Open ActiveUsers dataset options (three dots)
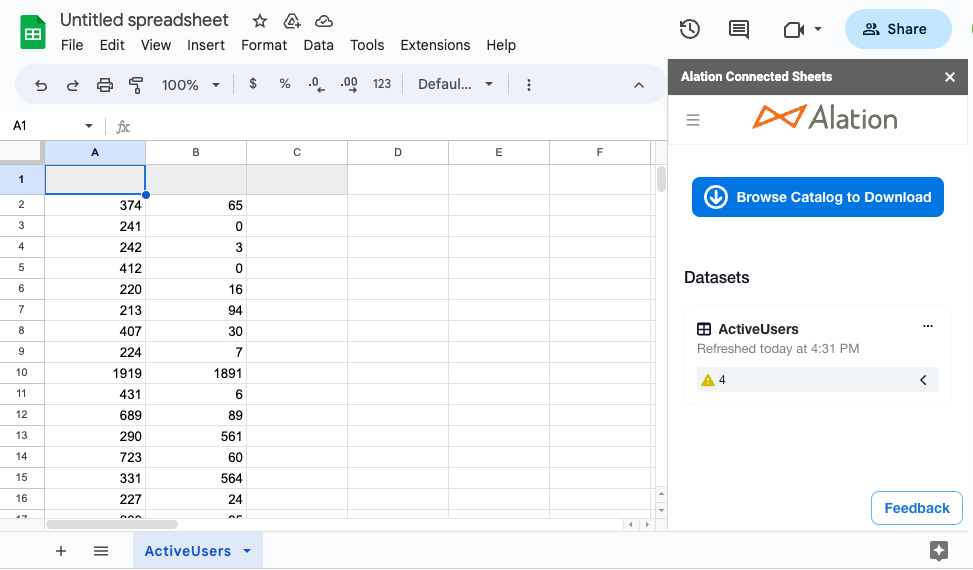The width and height of the screenshot is (973, 570). [x=928, y=326]
